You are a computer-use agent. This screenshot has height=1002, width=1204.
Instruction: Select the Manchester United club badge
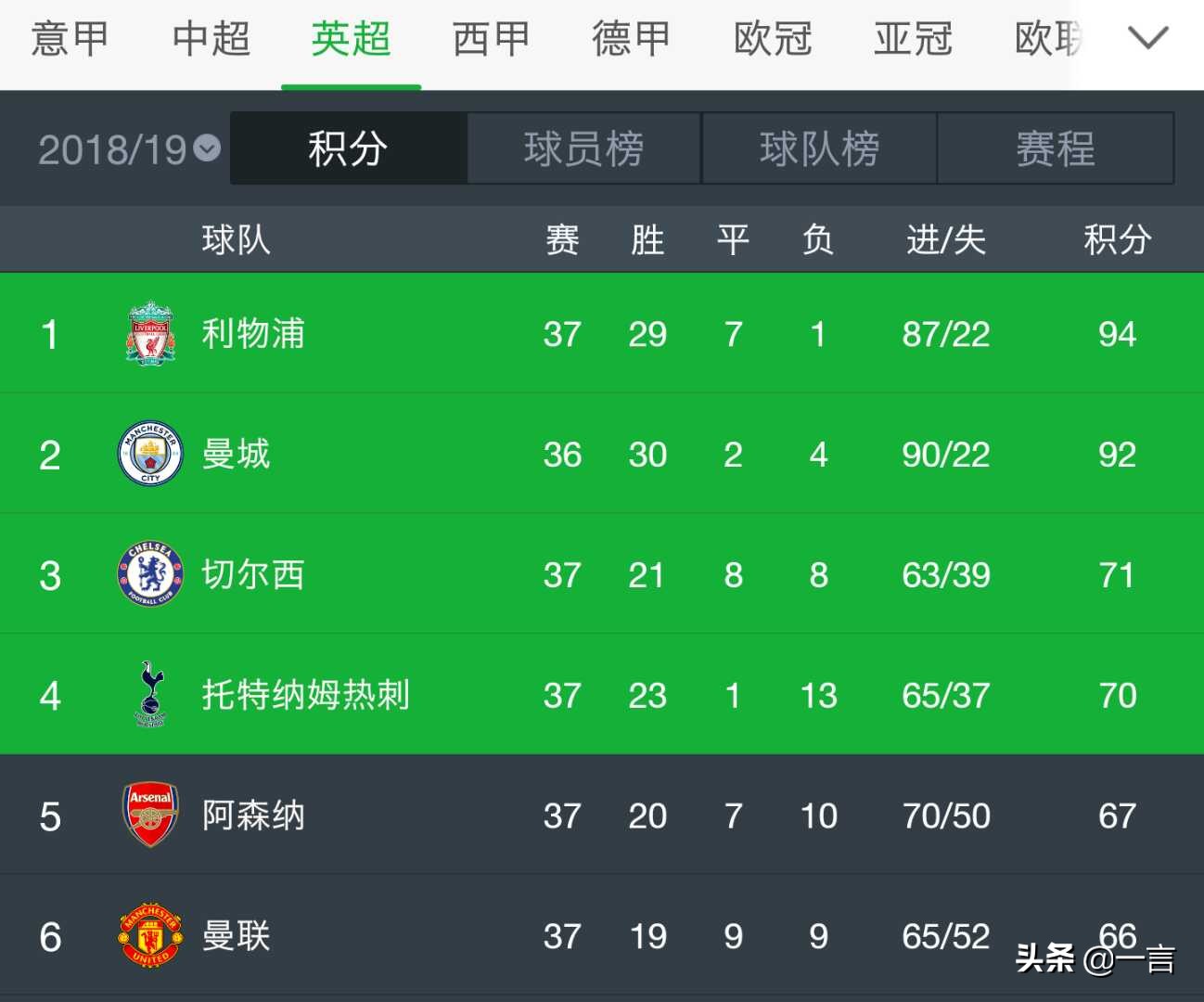coord(150,936)
